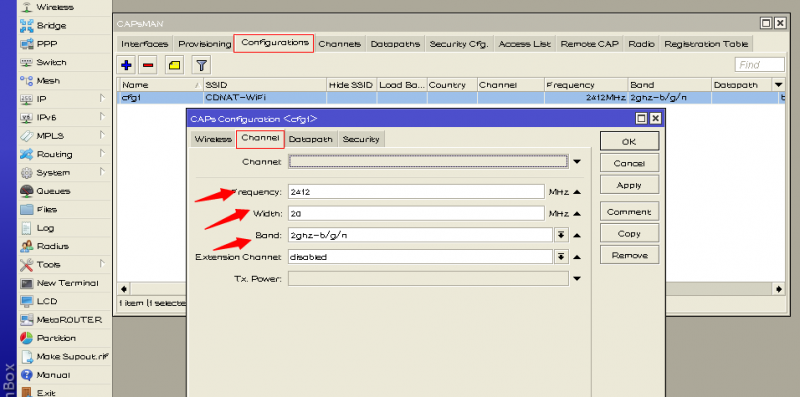This screenshot has width=800, height=397.
Task: Switch to Datapath tab in CAPs Configuration
Action: click(x=311, y=139)
